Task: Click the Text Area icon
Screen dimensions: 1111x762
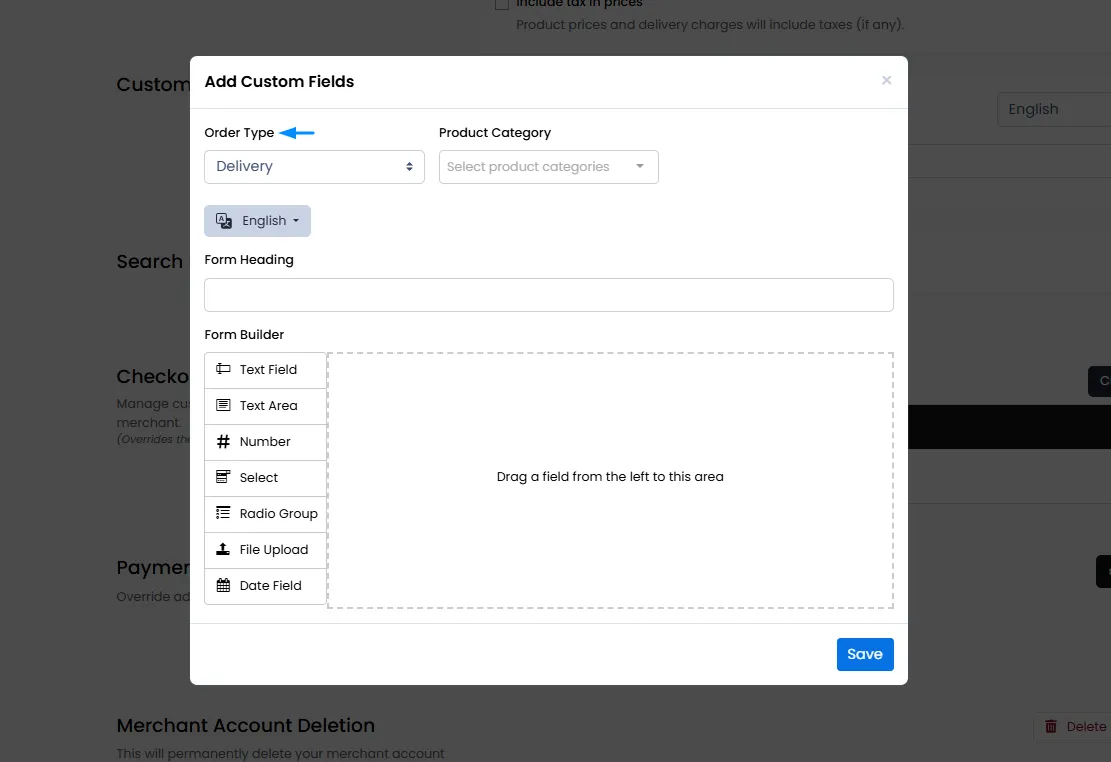Action: pos(223,405)
